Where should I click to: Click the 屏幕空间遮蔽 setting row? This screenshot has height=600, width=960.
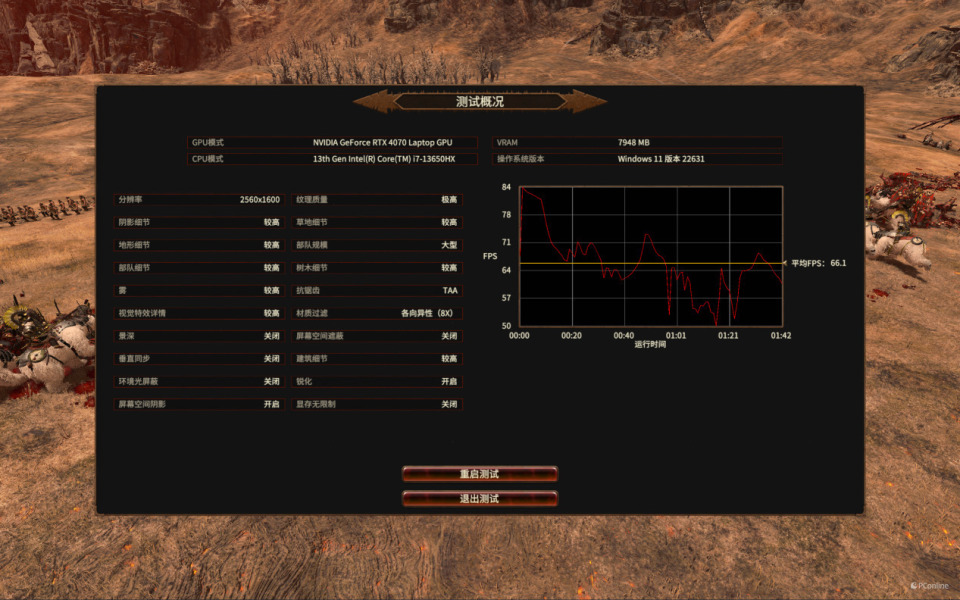click(377, 336)
